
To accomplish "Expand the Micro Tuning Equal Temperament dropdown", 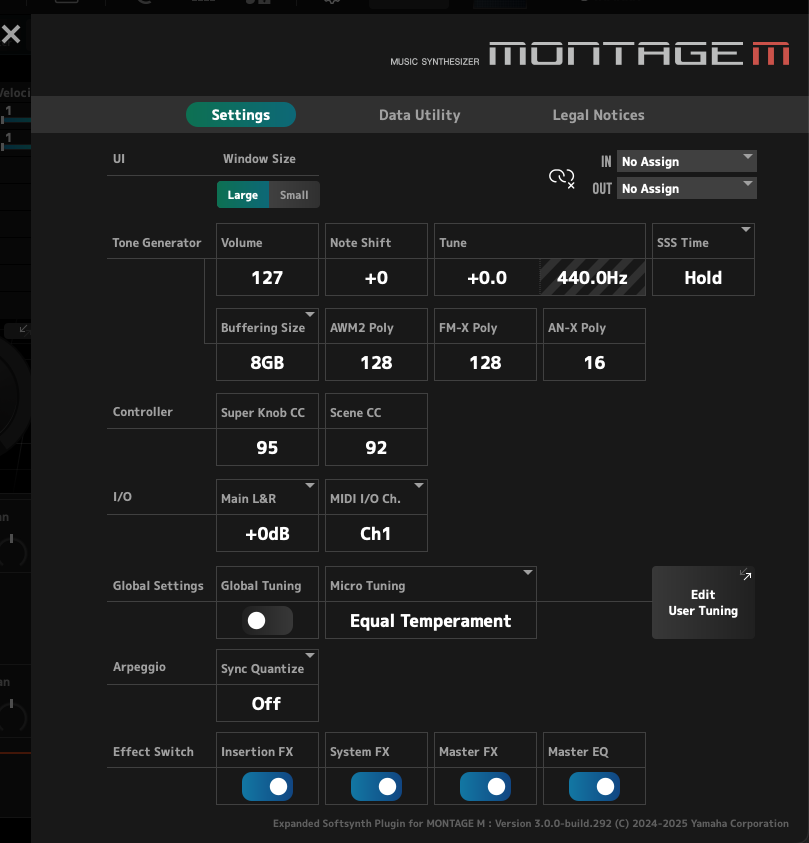I will pyautogui.click(x=430, y=620).
